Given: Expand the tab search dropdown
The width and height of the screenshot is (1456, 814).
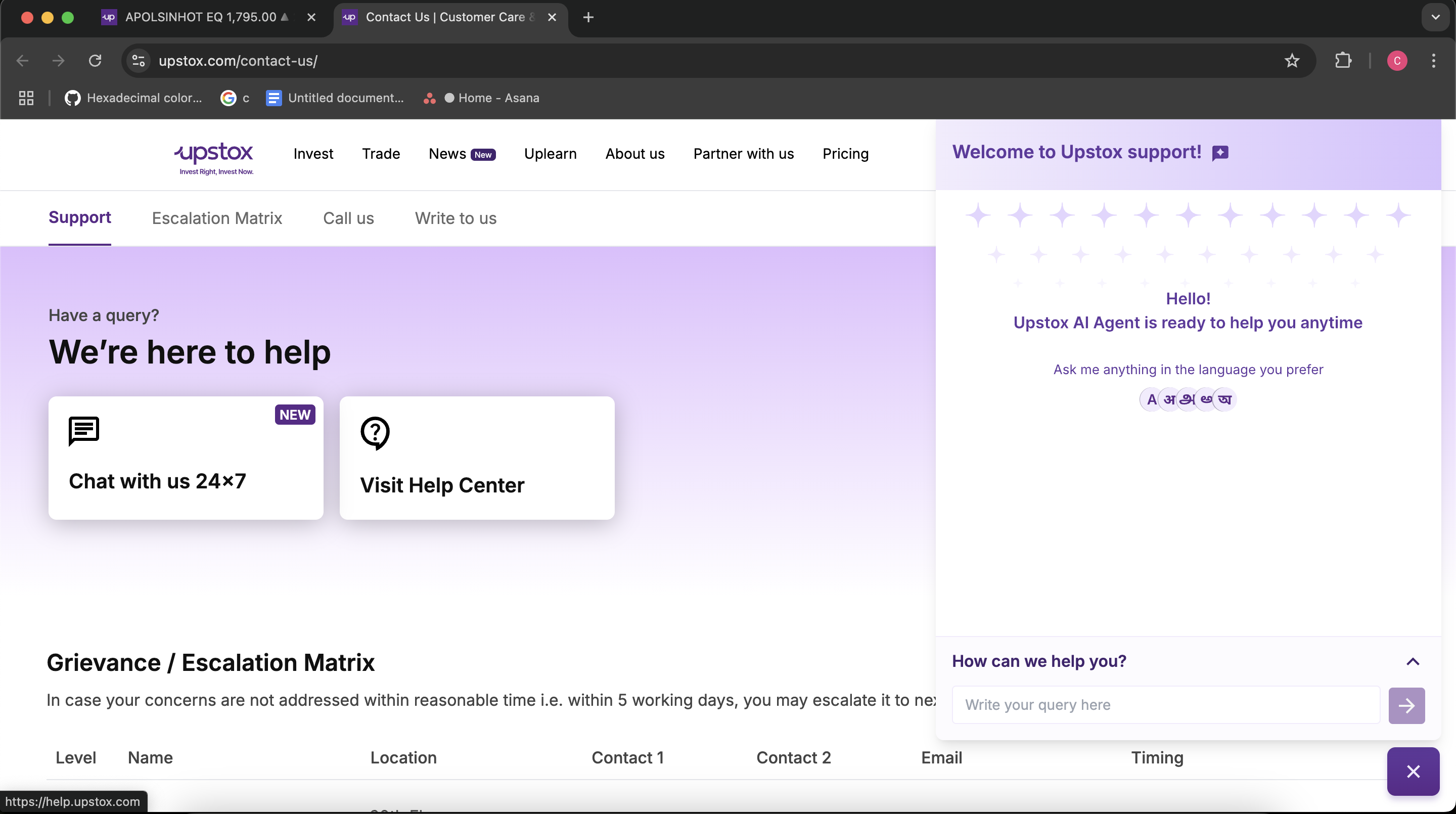Looking at the screenshot, I should 1435,18.
